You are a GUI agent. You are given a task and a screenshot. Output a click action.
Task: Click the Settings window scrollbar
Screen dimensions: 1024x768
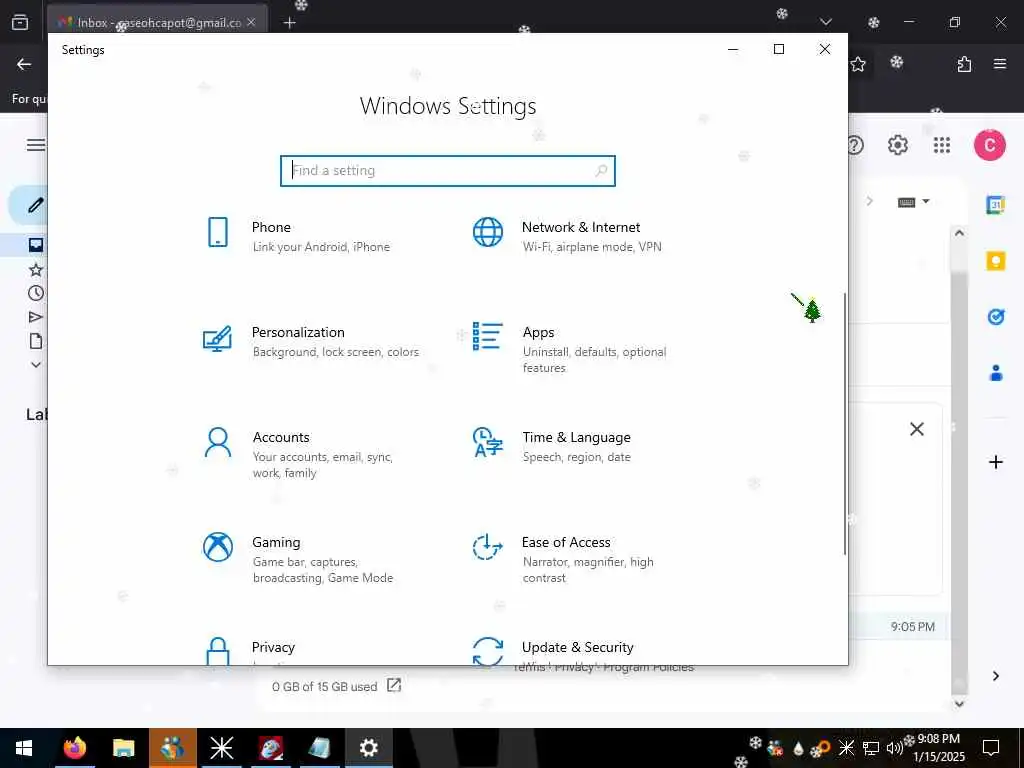click(845, 424)
